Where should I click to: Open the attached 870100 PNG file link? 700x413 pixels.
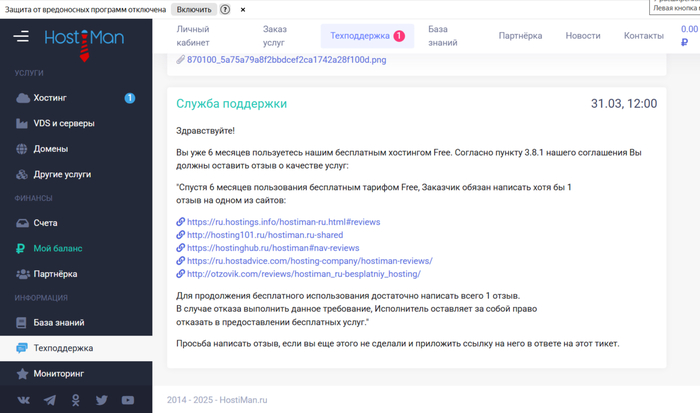266,60
